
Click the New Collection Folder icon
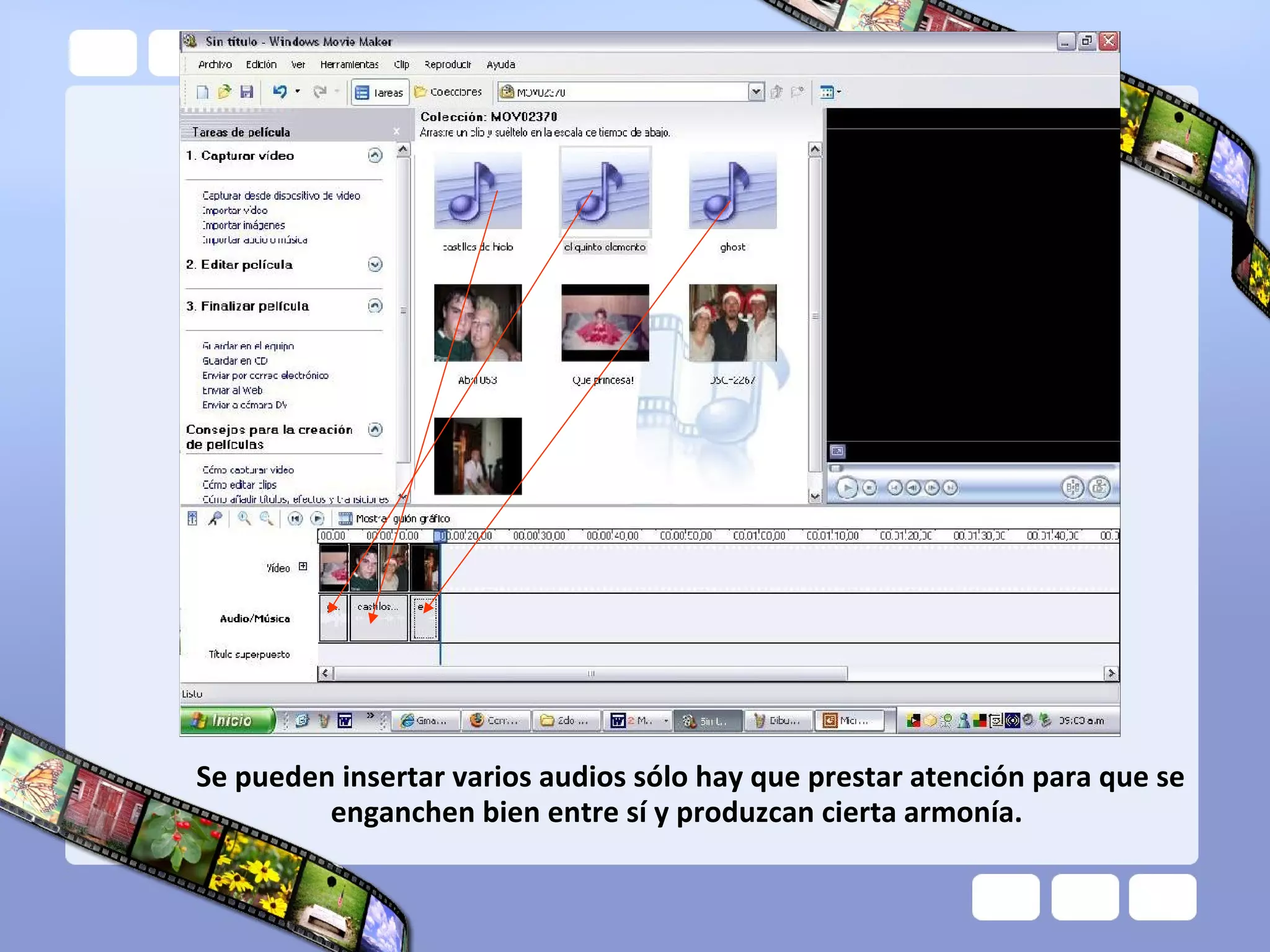pyautogui.click(x=798, y=92)
